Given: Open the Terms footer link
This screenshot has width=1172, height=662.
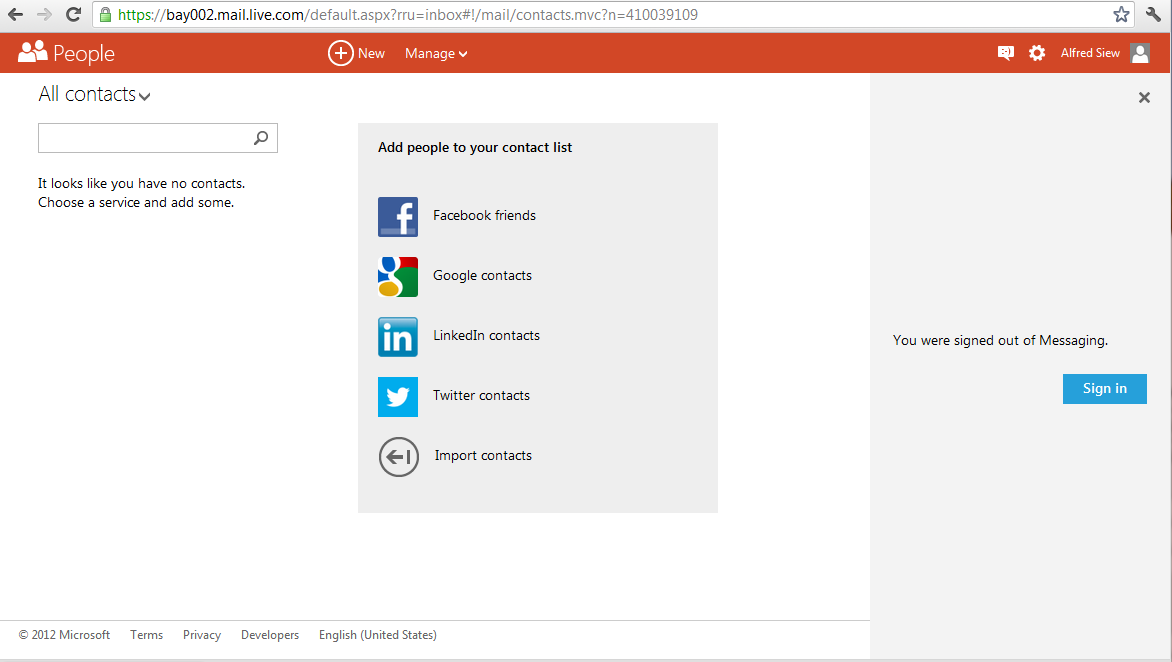Looking at the screenshot, I should click(x=146, y=634).
